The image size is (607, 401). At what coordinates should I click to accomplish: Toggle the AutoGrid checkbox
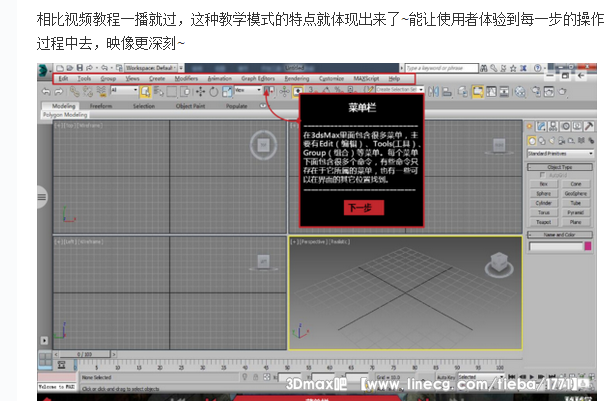(542, 175)
